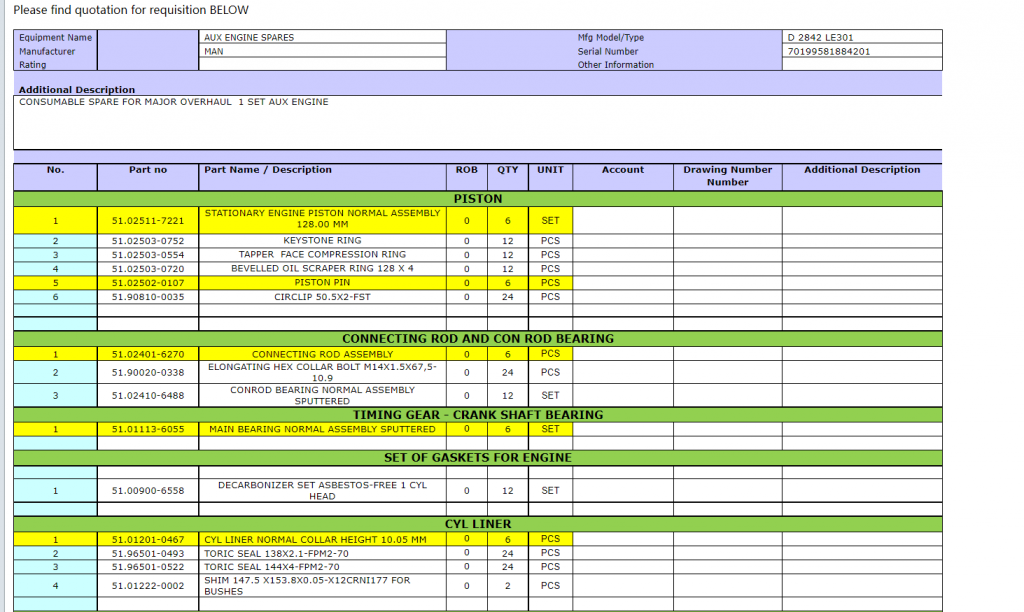Select SET OF GASKETS FOR ENGINE section header
The width and height of the screenshot is (1024, 612).
(x=478, y=458)
